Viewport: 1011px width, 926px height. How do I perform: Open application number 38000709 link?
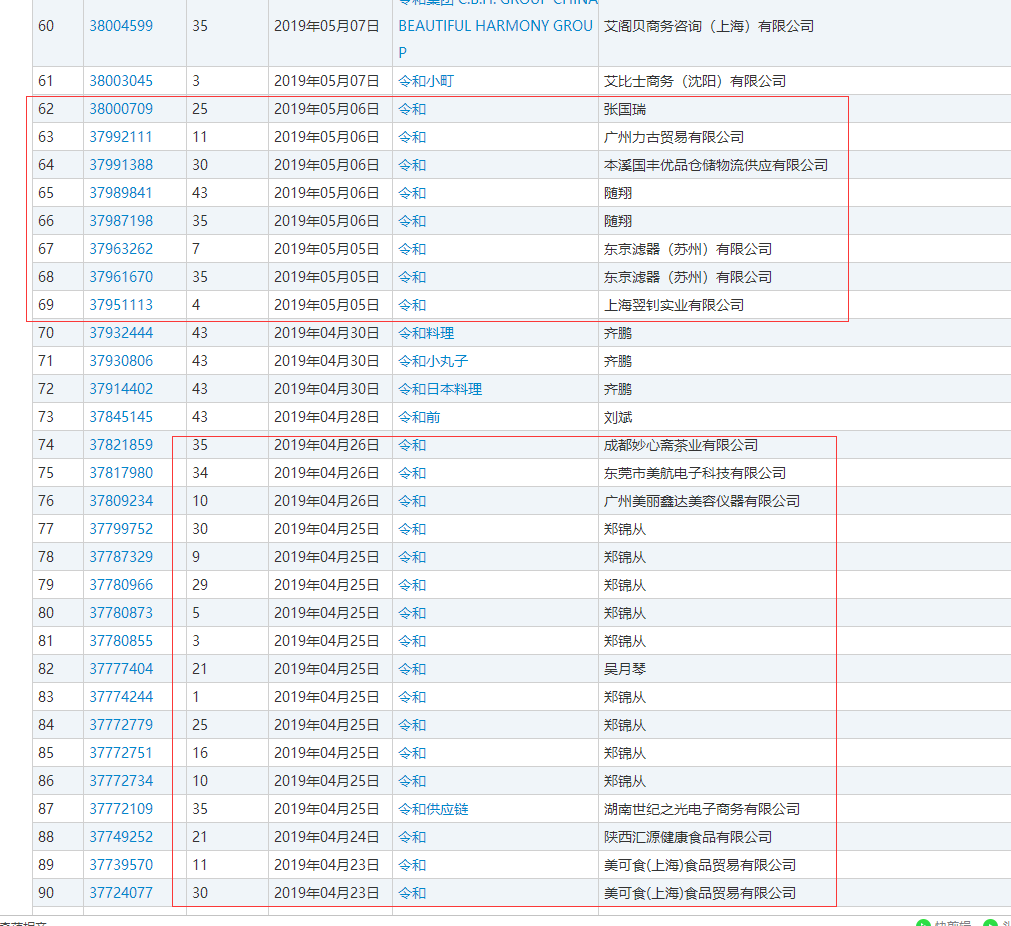(x=121, y=109)
